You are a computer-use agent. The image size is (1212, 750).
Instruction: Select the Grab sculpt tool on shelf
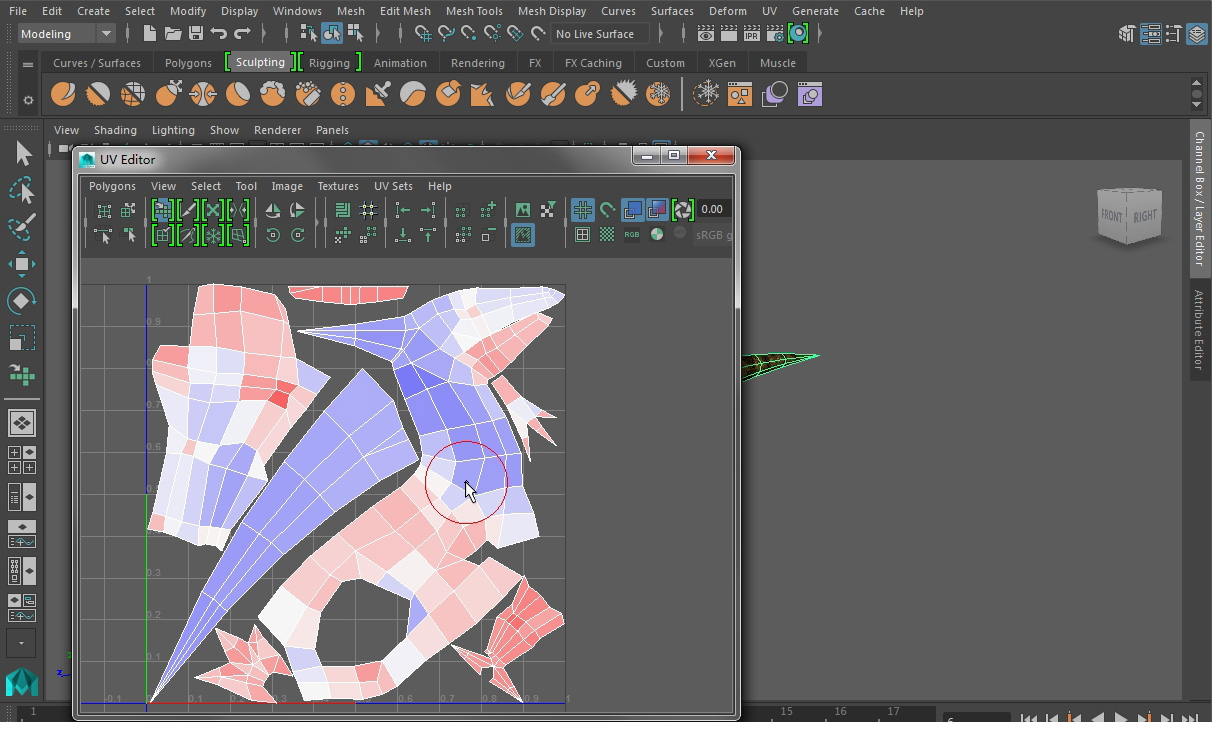pyautogui.click(x=168, y=95)
